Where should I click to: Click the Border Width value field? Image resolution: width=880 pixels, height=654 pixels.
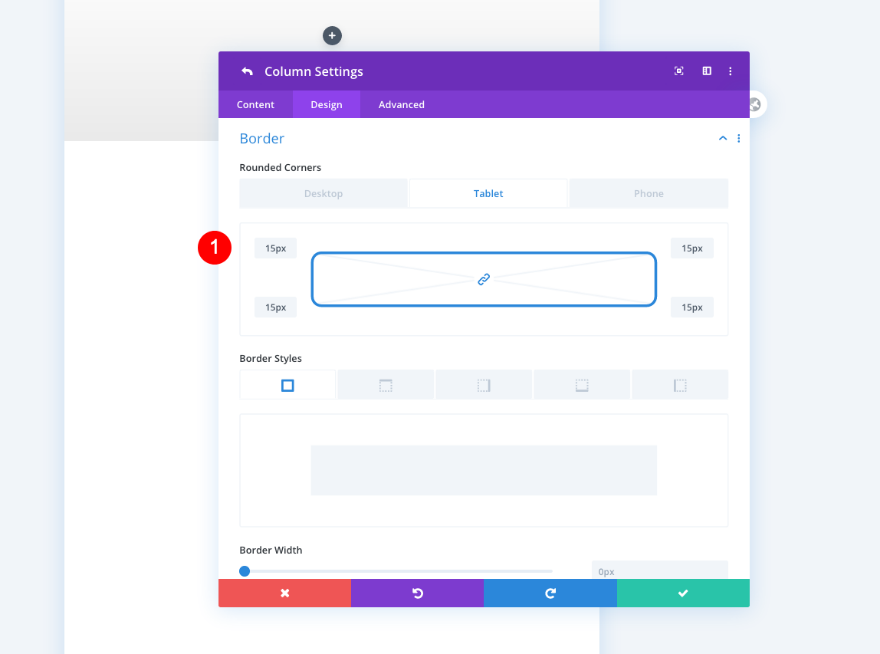659,570
